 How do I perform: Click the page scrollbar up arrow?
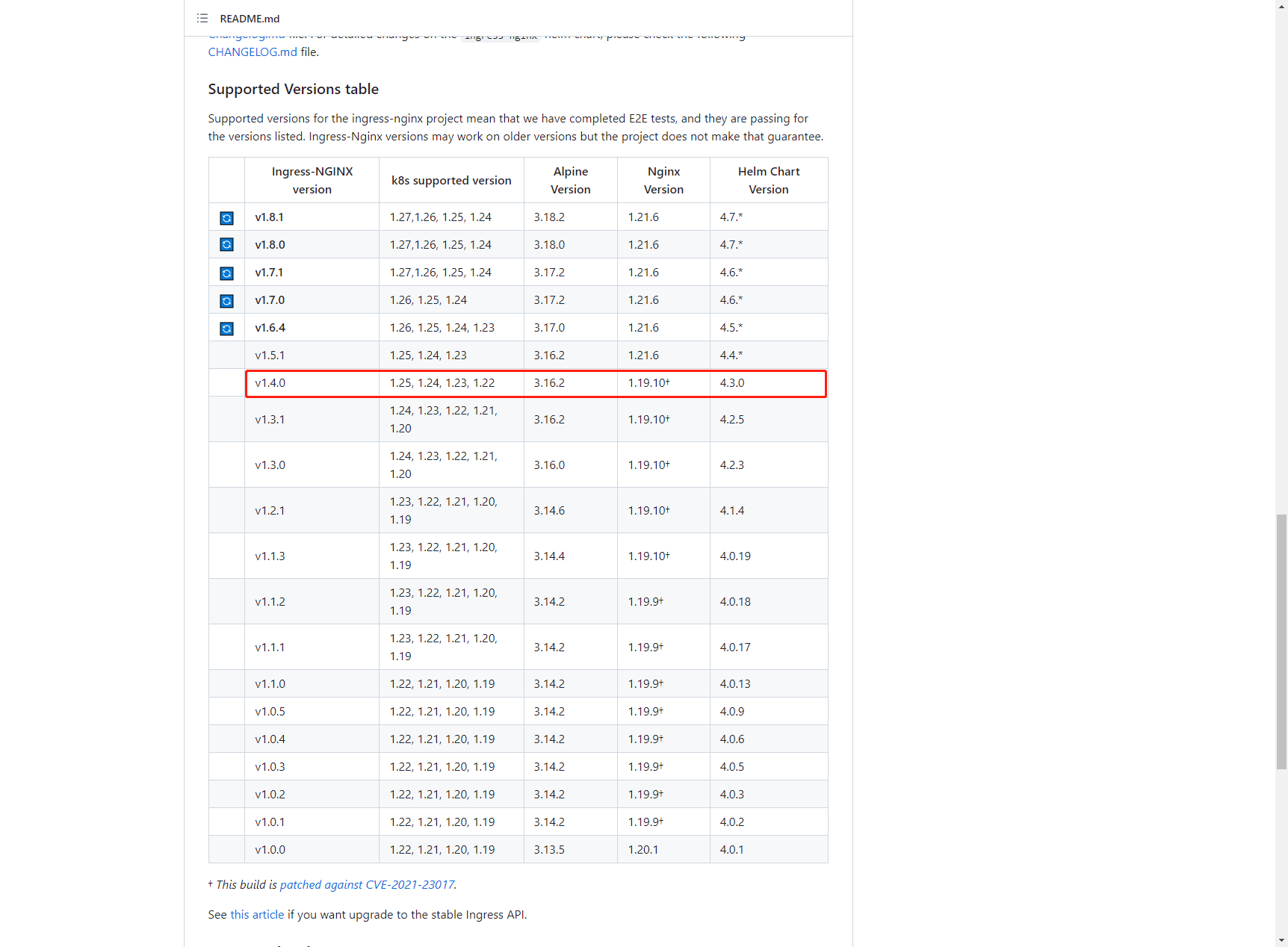tap(1281, 5)
